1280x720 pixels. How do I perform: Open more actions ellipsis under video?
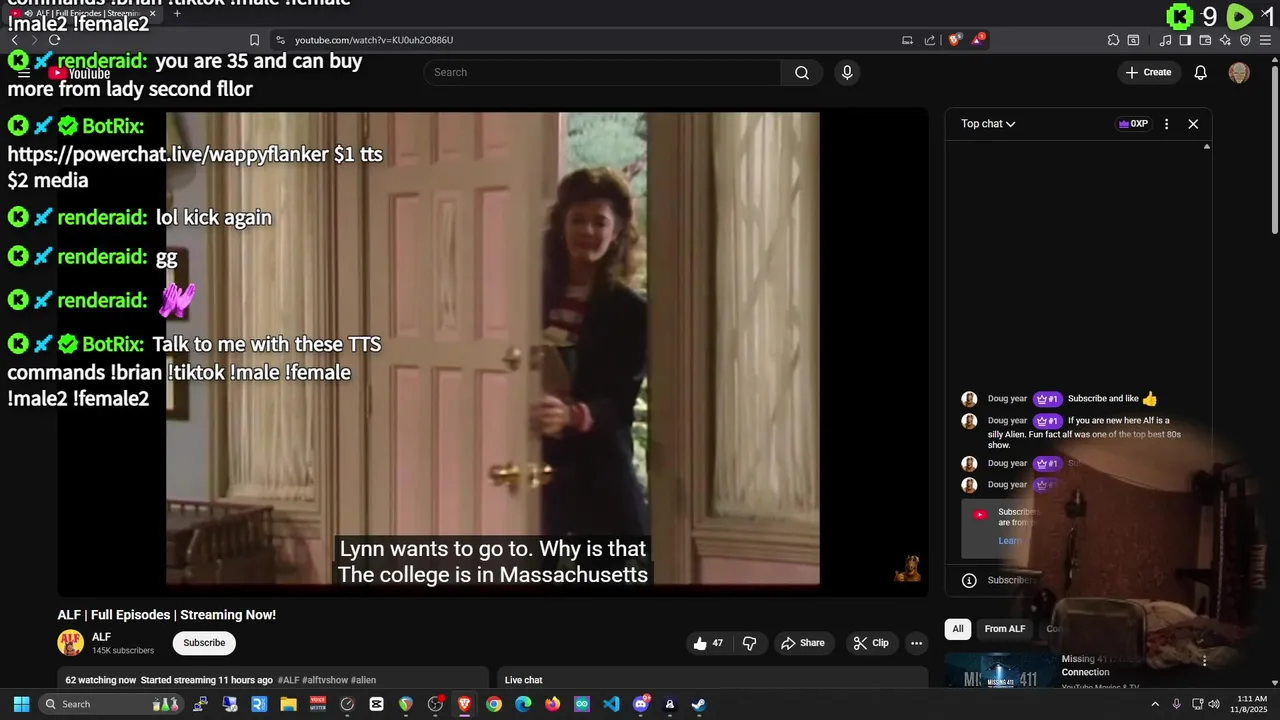[916, 643]
